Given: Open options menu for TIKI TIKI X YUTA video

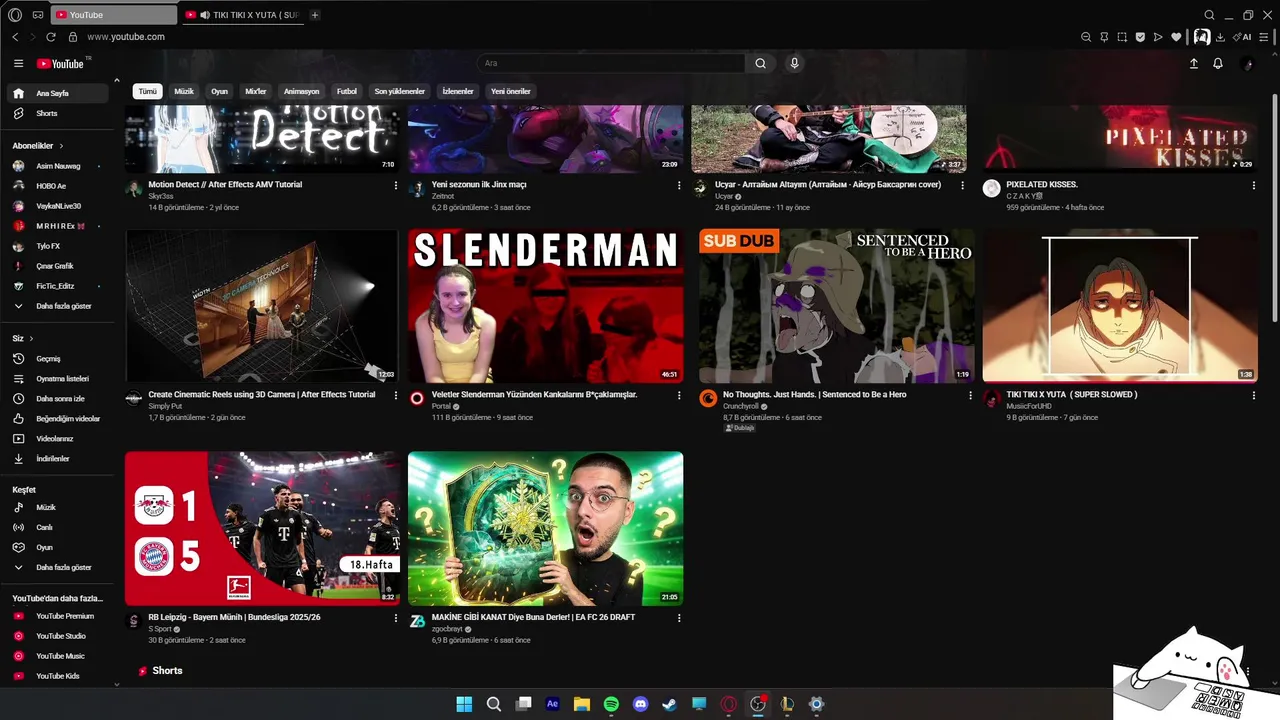Looking at the screenshot, I should (1254, 395).
